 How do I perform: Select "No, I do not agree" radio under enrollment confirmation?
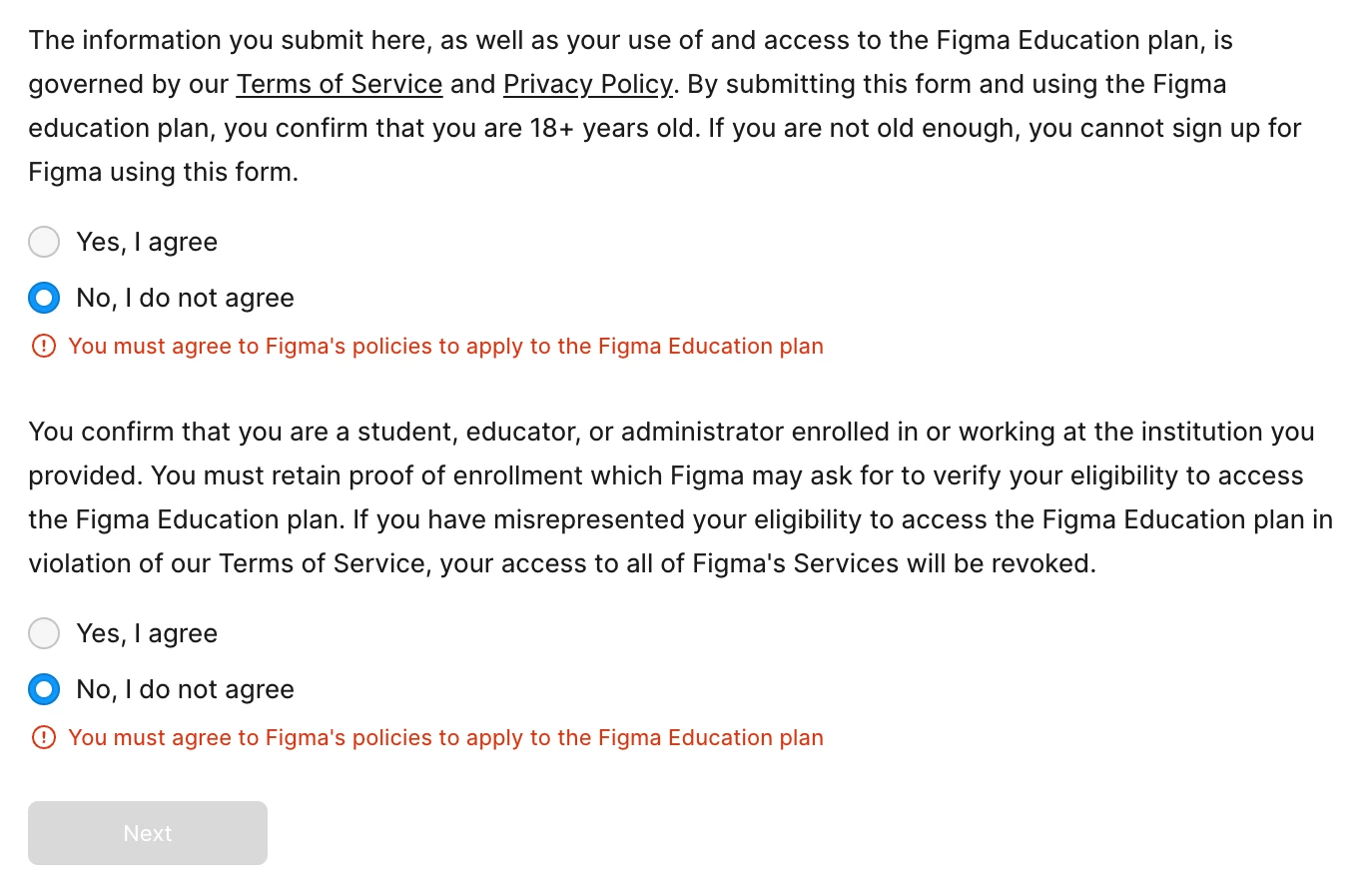point(44,689)
